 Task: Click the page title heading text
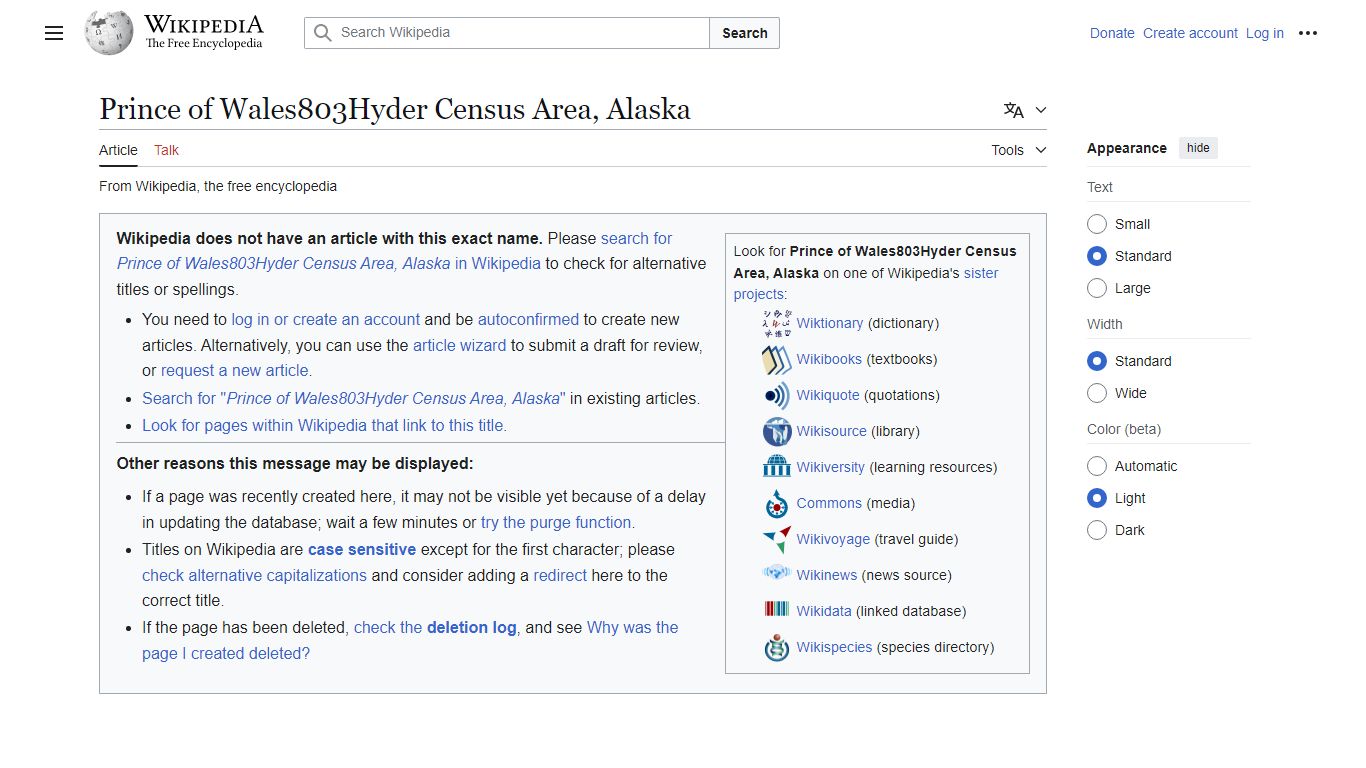(395, 109)
